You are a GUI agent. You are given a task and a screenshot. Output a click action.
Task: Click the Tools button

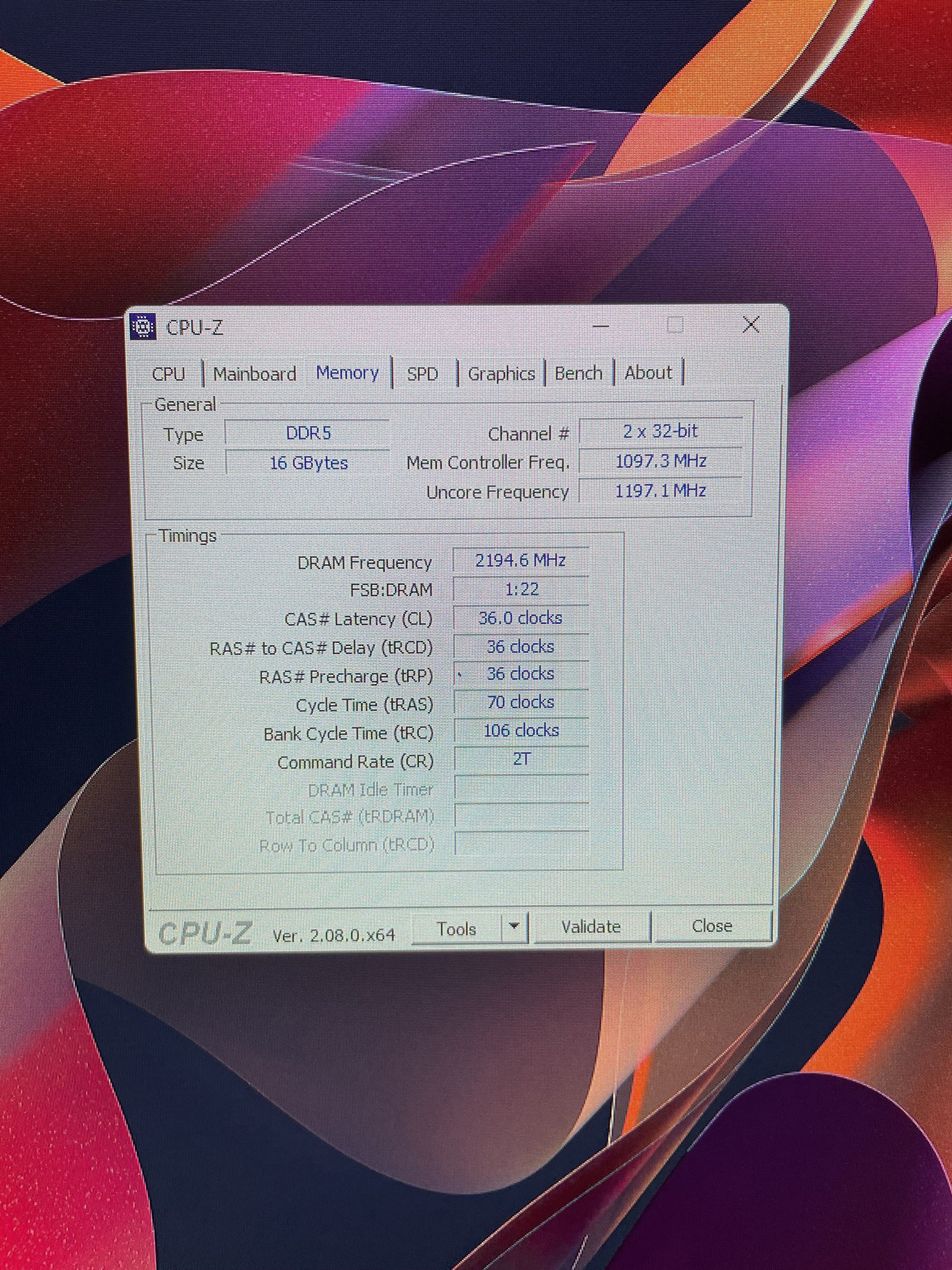tap(456, 929)
